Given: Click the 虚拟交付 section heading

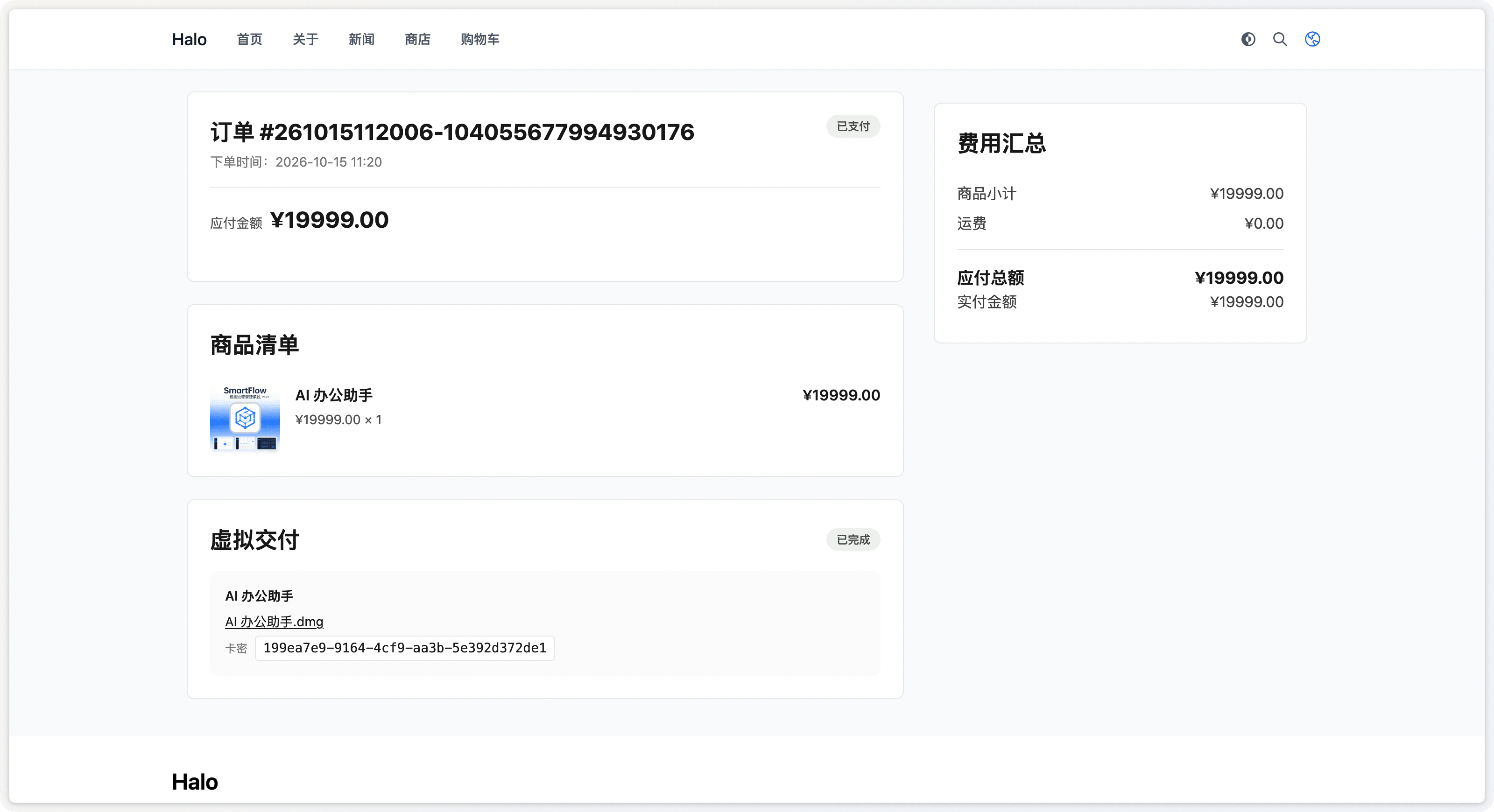Looking at the screenshot, I should tap(254, 540).
